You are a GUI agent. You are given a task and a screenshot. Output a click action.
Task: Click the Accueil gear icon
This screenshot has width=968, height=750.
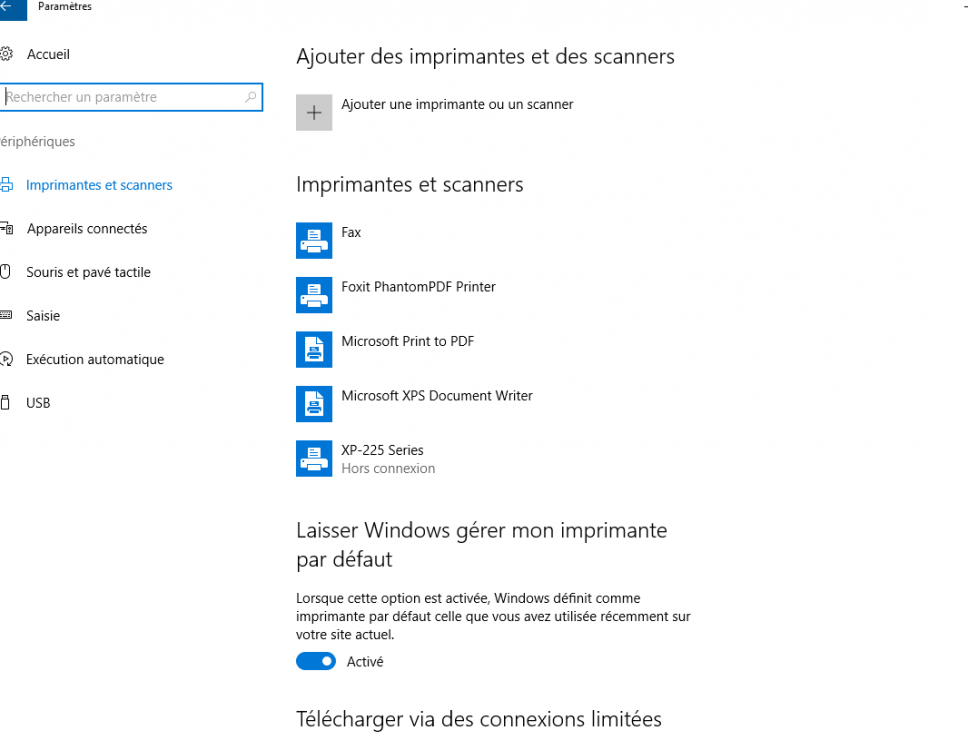(x=6, y=54)
